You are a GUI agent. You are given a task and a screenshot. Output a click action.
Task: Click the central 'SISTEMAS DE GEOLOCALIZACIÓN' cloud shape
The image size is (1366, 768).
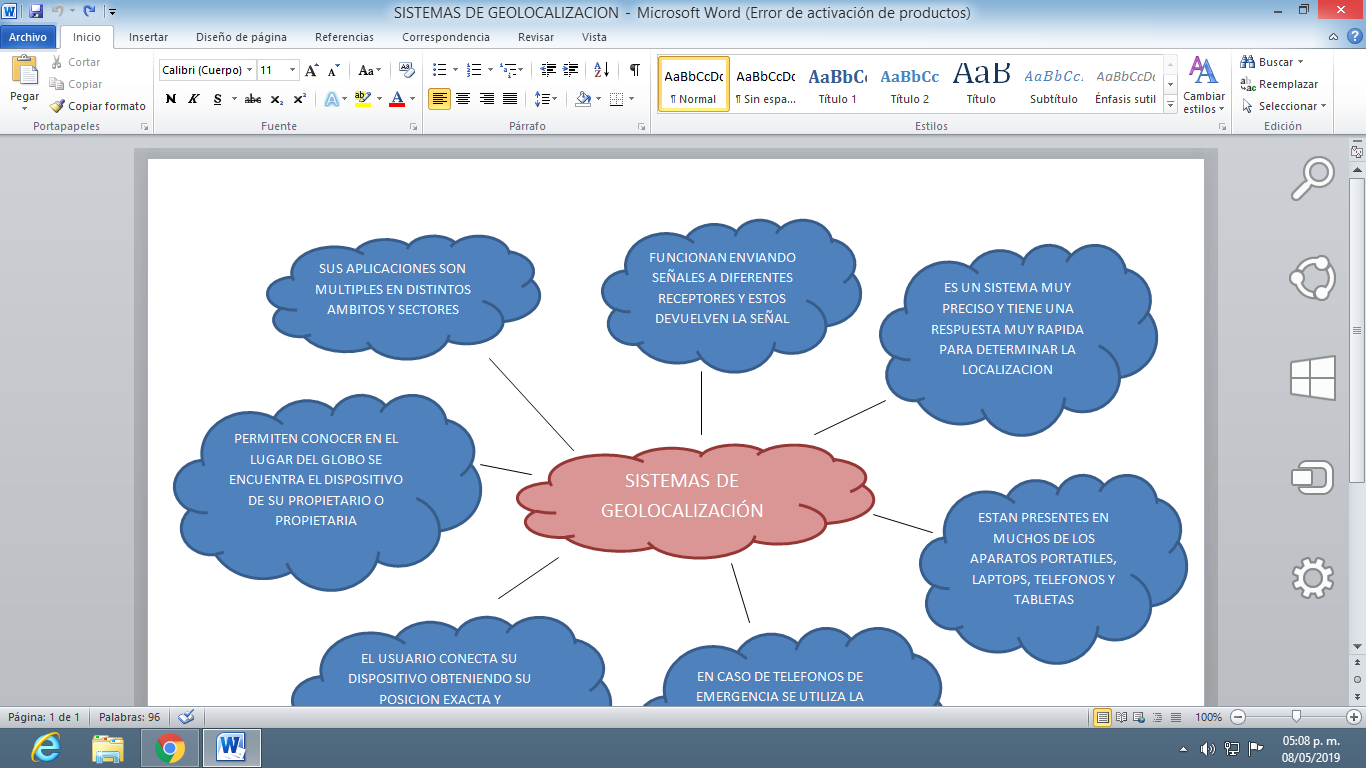(683, 497)
